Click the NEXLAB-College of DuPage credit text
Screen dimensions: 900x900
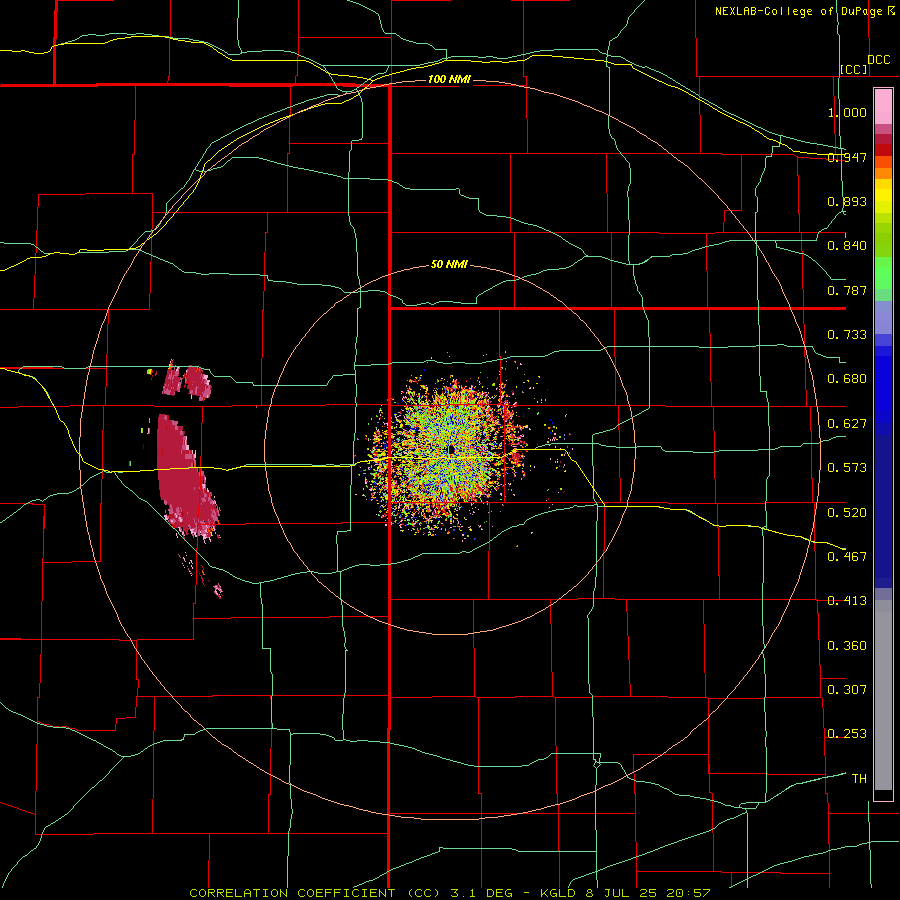tap(798, 11)
